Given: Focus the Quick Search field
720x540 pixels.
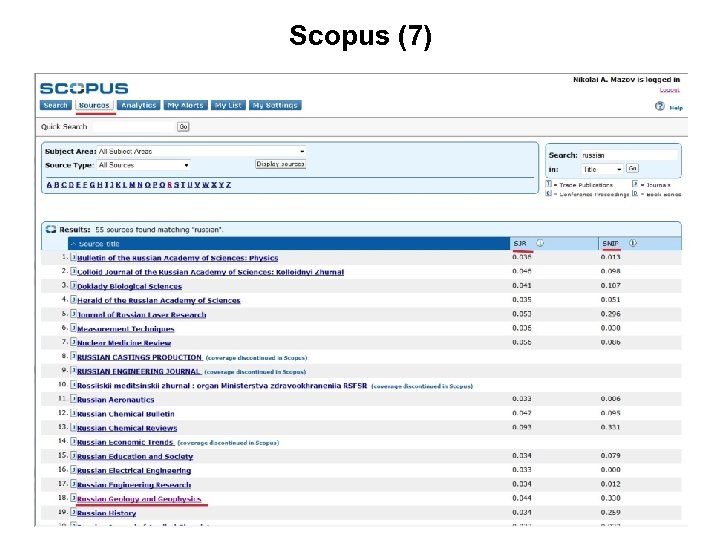Looking at the screenshot, I should [134, 127].
